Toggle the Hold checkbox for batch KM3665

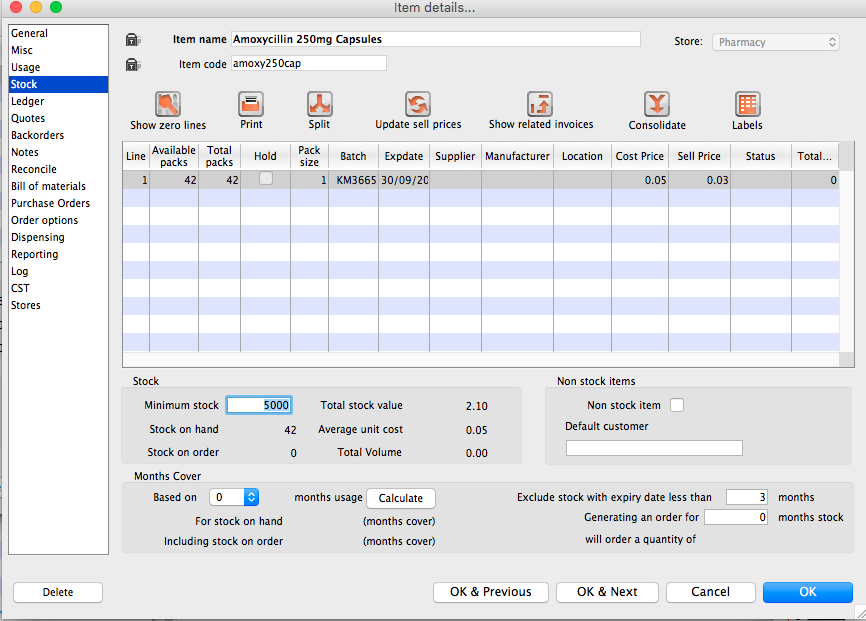[x=265, y=179]
